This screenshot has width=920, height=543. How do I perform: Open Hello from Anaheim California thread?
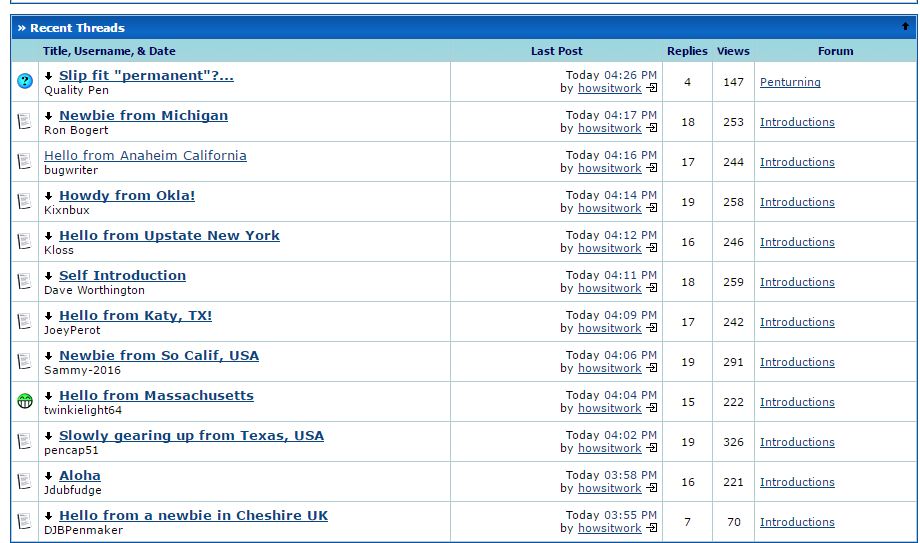coord(145,156)
